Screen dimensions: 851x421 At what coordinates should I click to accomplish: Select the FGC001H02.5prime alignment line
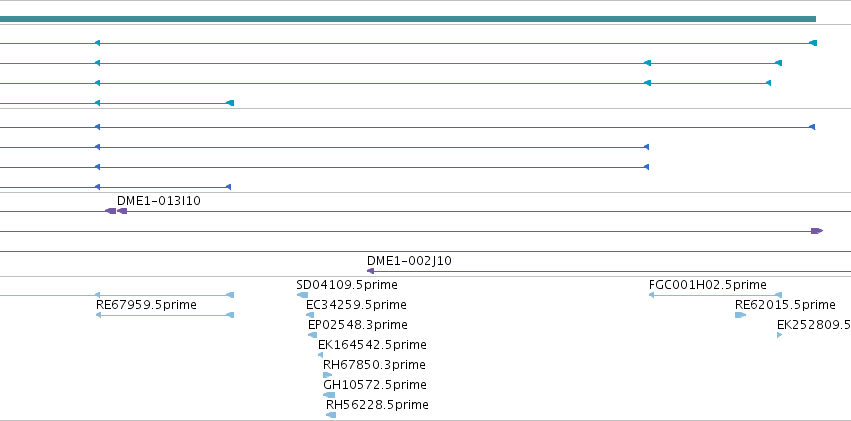pos(715,295)
